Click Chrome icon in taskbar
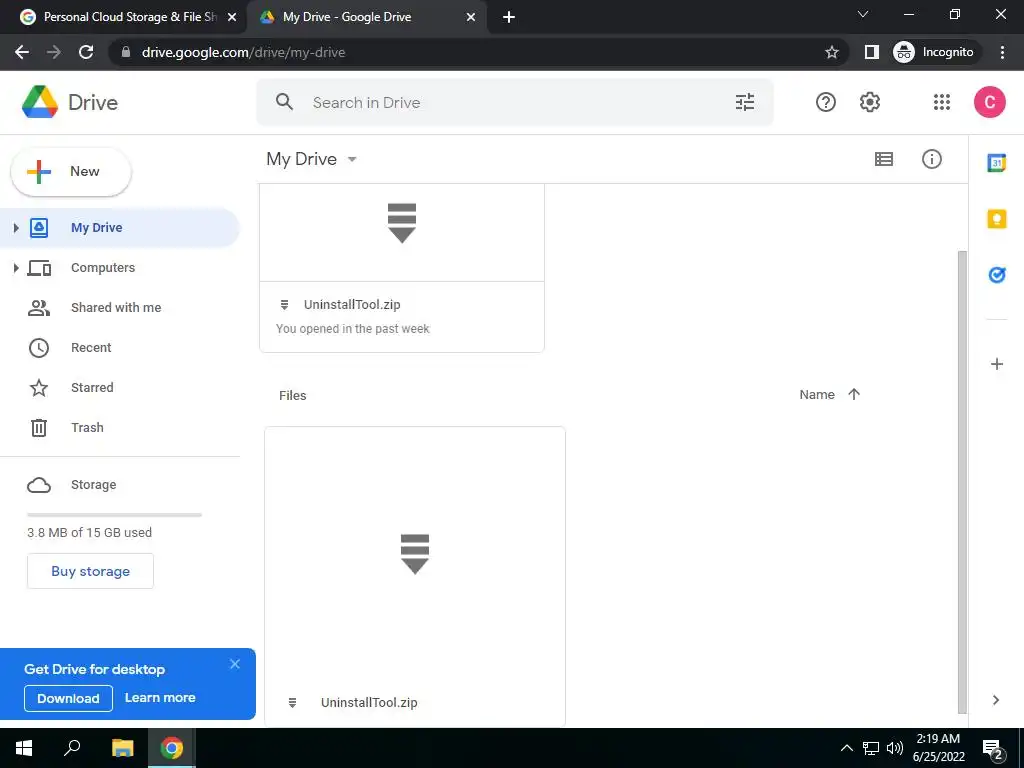Screen dimensions: 1024x768 click(172, 748)
